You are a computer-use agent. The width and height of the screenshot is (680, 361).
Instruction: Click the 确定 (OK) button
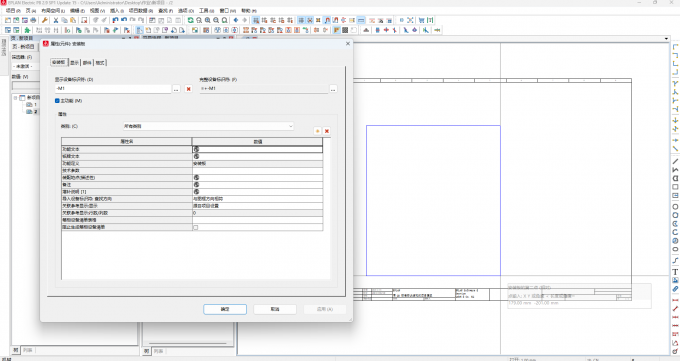coord(225,309)
